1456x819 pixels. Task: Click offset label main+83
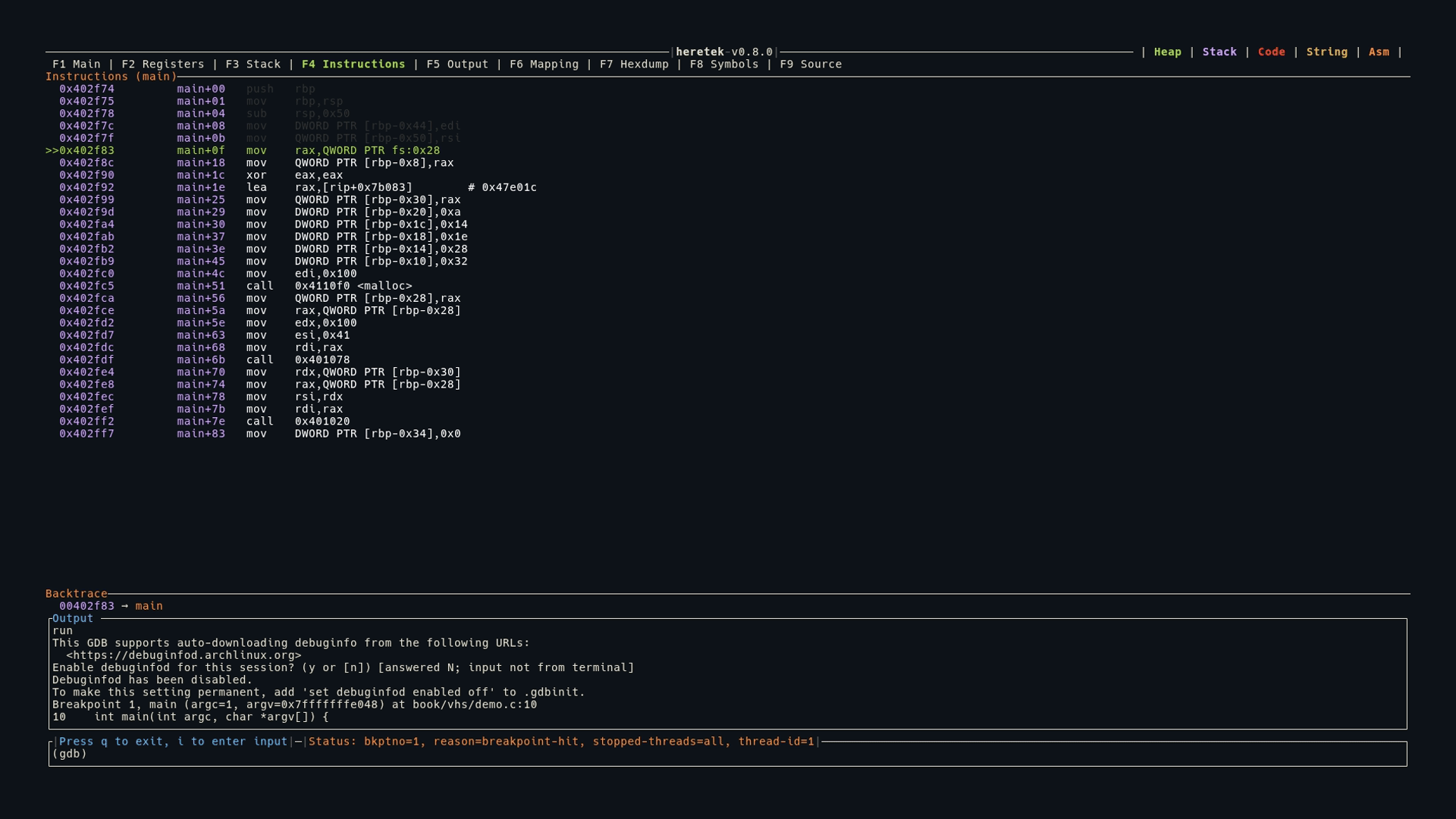[x=201, y=434]
